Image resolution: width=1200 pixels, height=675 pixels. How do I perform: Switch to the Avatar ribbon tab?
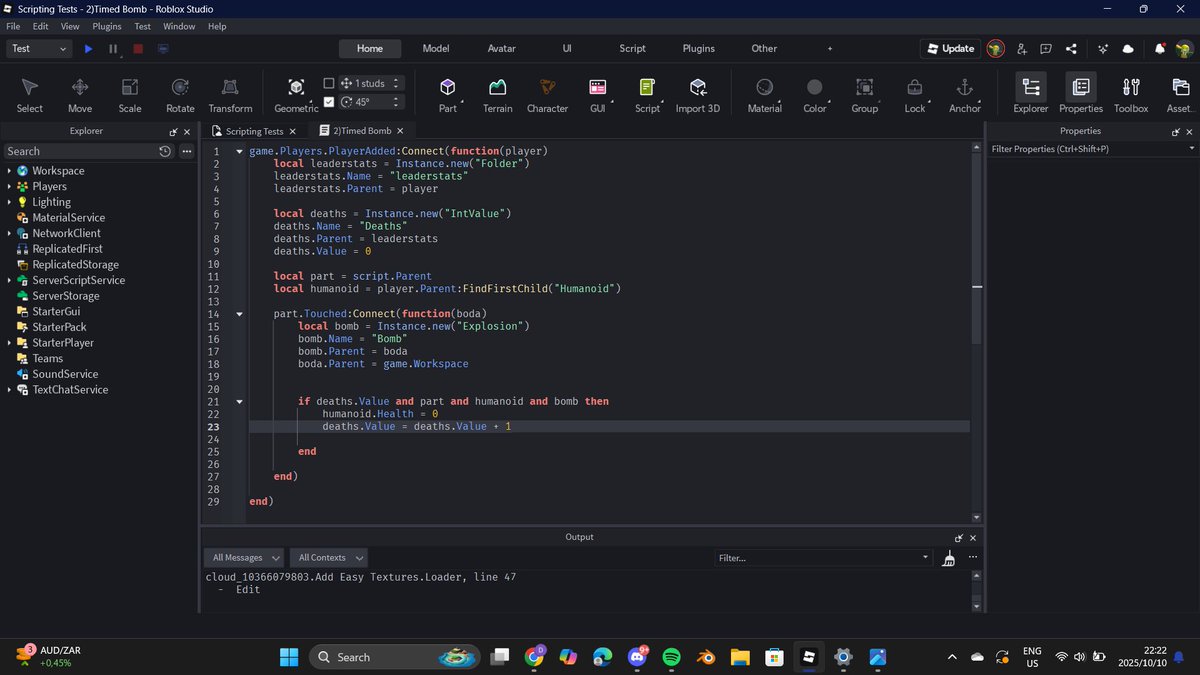tap(502, 48)
